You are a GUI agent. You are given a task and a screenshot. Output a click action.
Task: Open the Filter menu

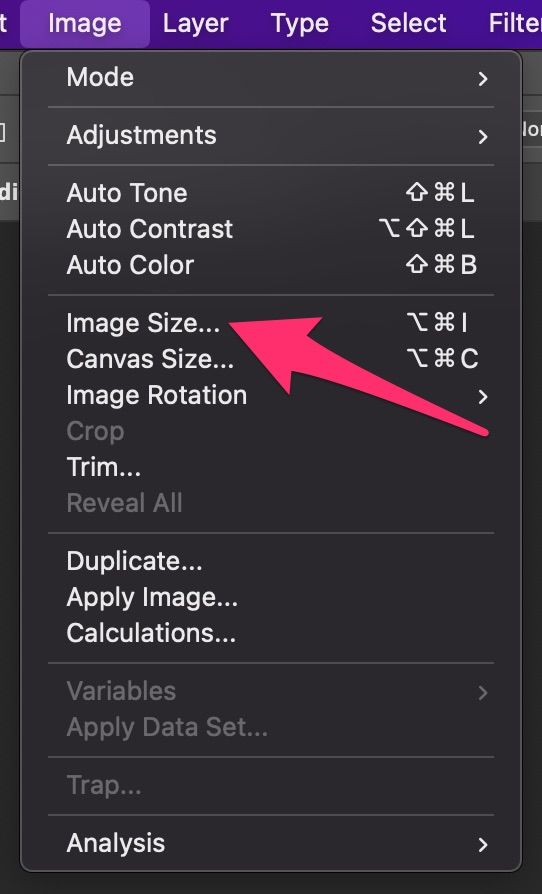click(515, 24)
